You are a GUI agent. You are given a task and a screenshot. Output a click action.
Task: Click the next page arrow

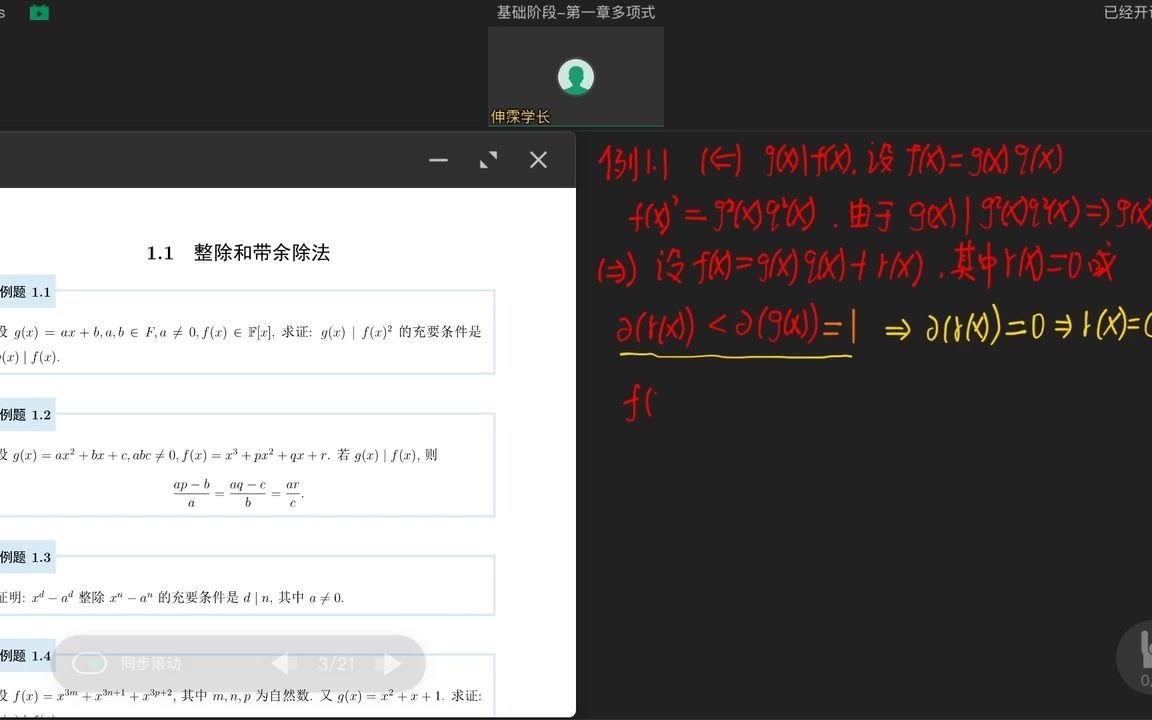tap(392, 663)
